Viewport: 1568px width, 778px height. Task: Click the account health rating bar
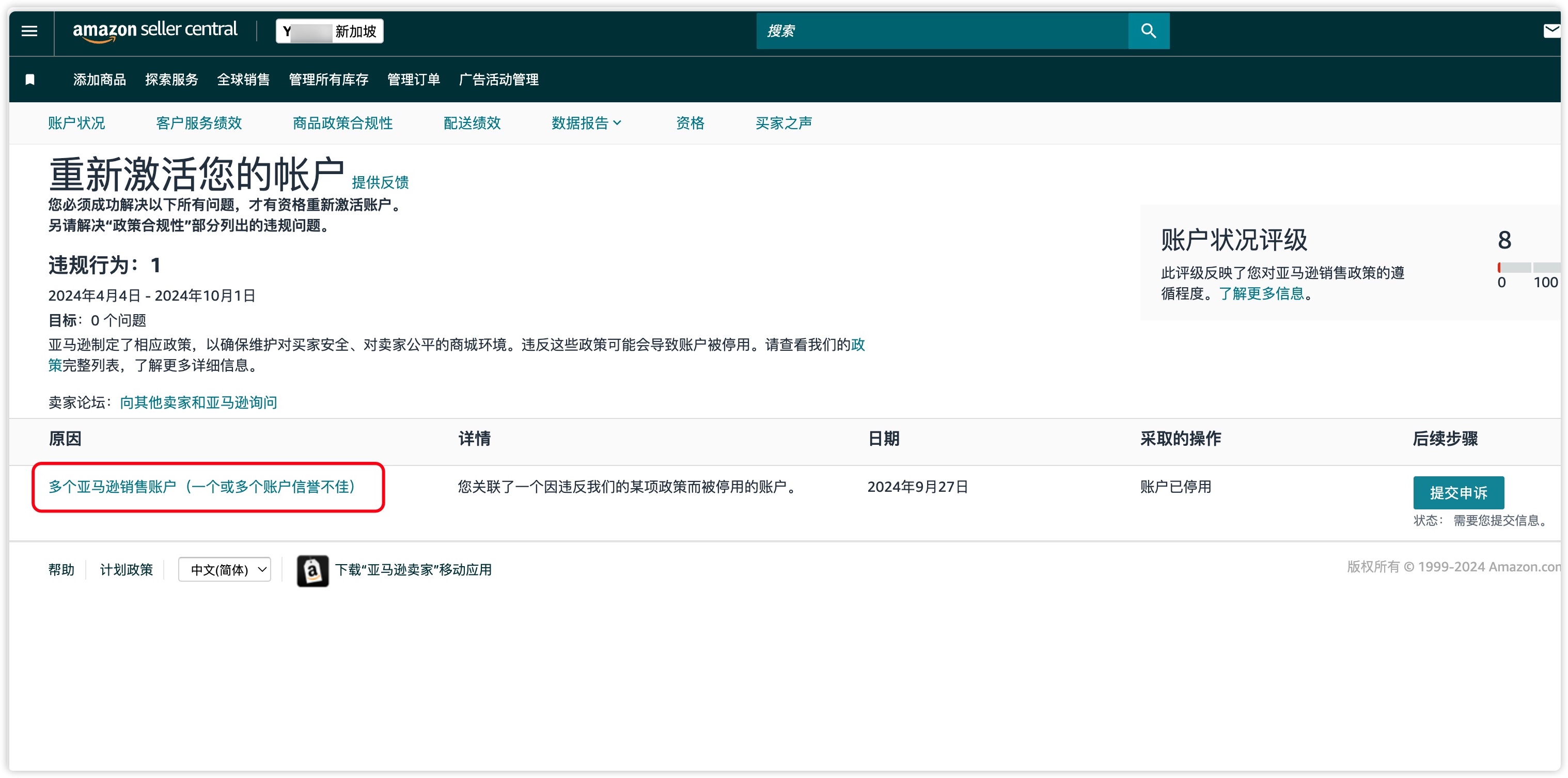1528,267
